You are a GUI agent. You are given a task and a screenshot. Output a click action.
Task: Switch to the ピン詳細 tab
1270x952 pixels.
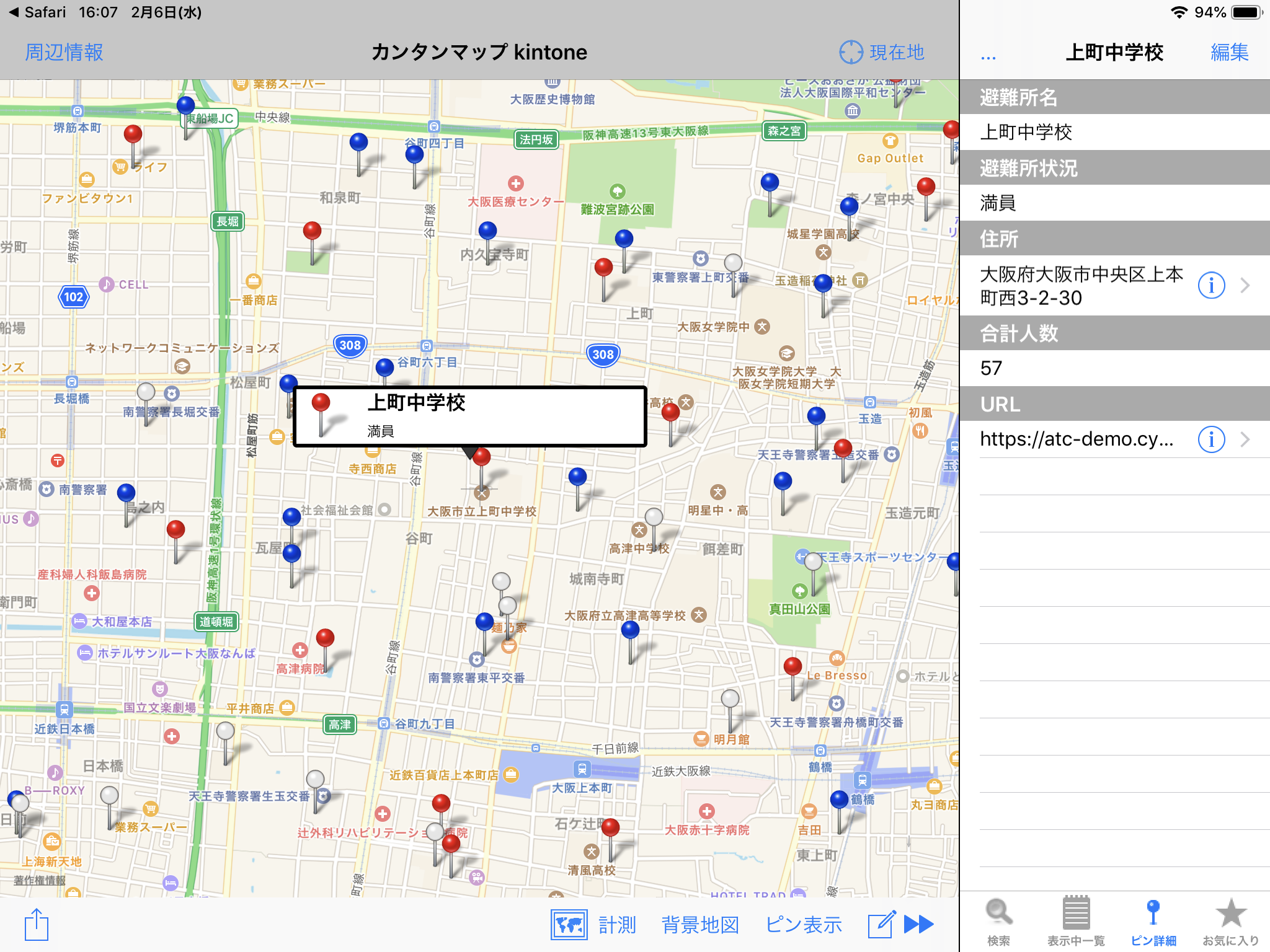click(x=1153, y=922)
